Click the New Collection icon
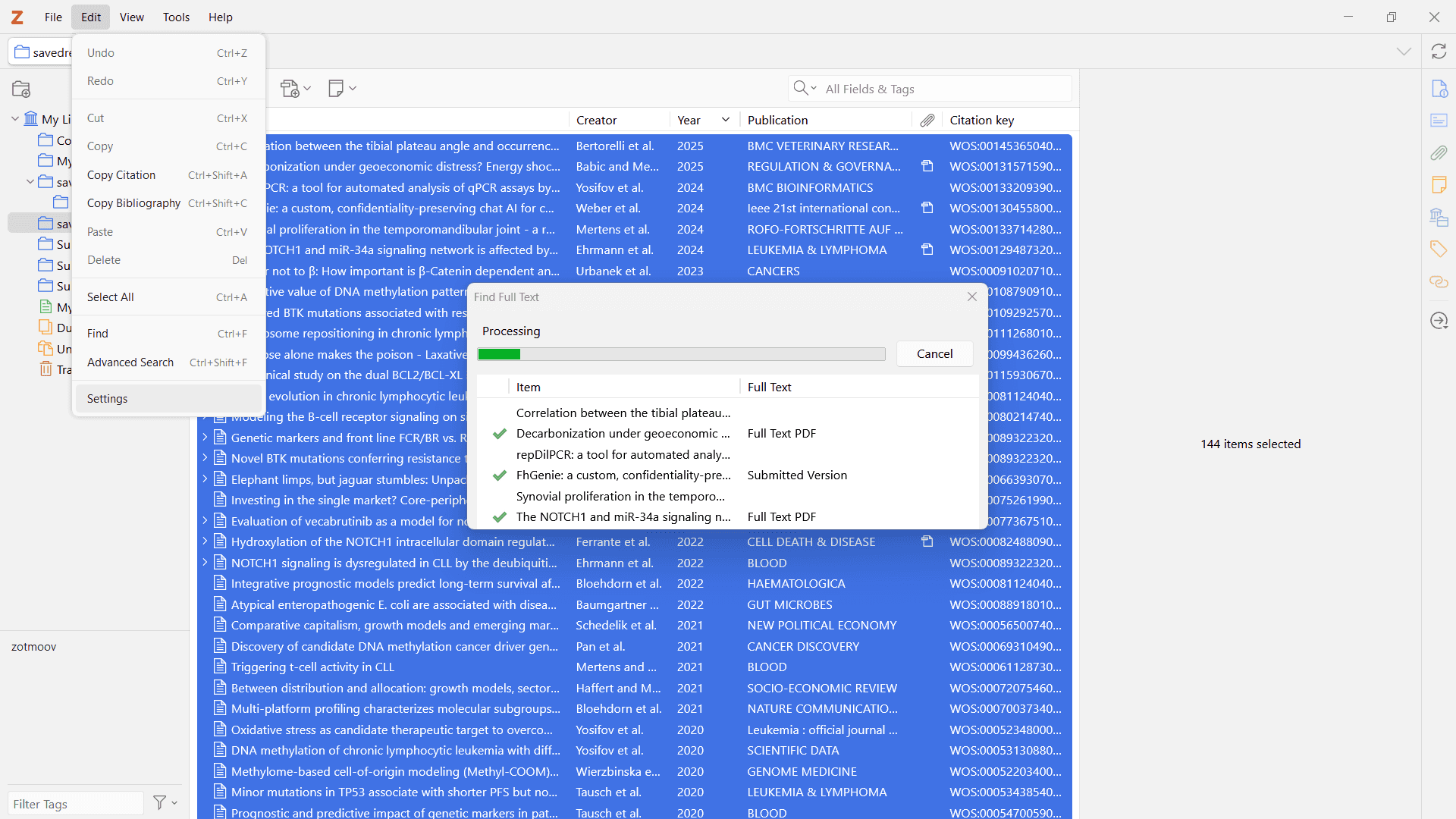This screenshot has width=1456, height=819. (x=21, y=89)
